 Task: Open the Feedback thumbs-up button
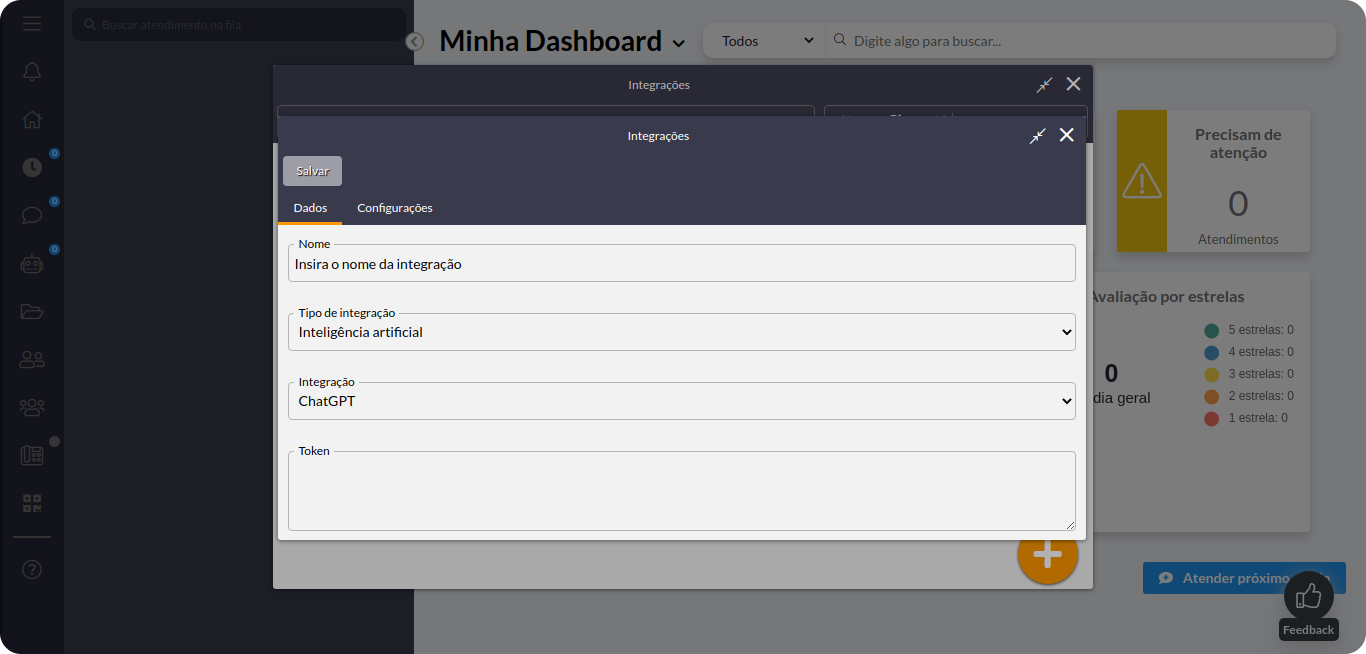(1308, 596)
